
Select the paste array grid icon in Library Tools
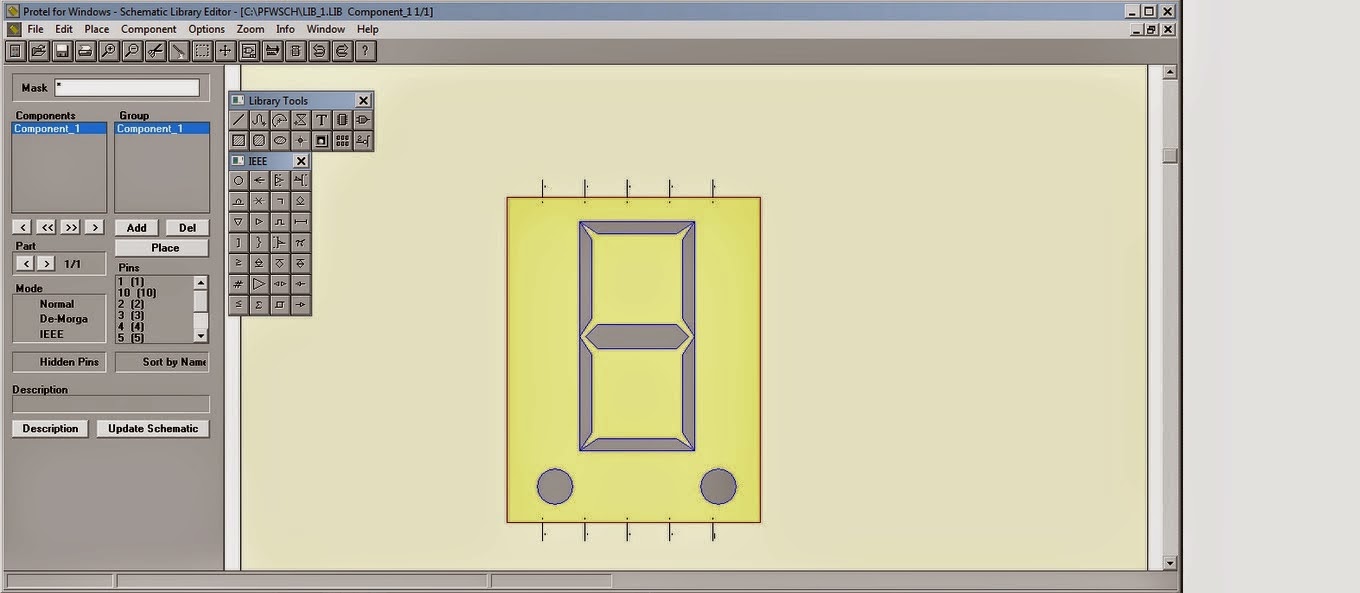point(342,141)
